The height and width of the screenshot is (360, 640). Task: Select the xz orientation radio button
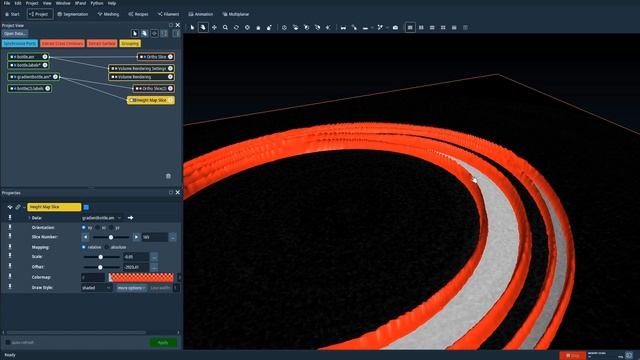[98, 227]
